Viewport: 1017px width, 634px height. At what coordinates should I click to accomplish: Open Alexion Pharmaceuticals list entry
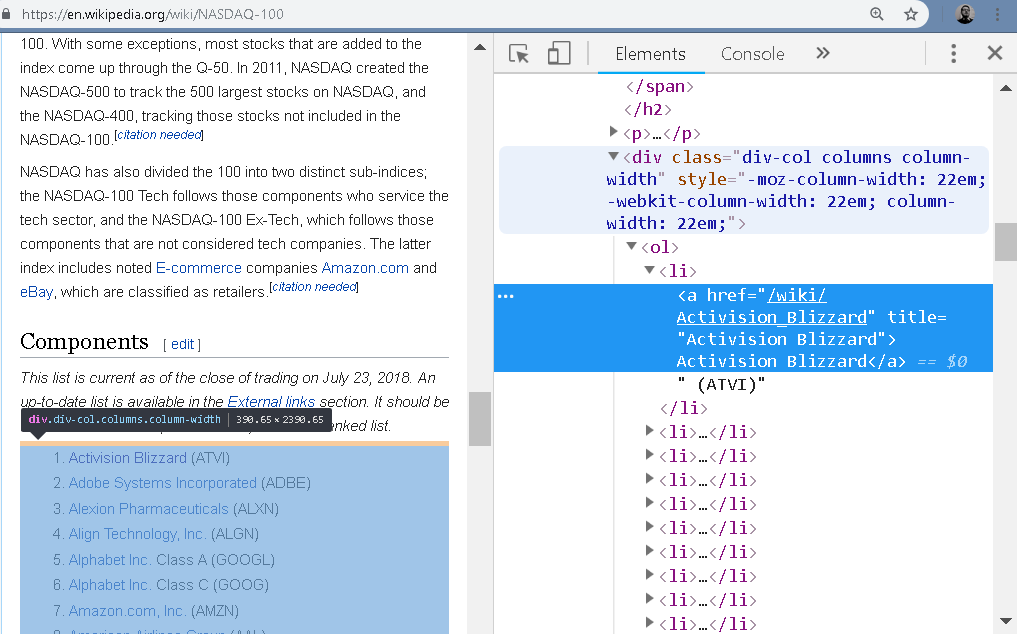(x=149, y=509)
